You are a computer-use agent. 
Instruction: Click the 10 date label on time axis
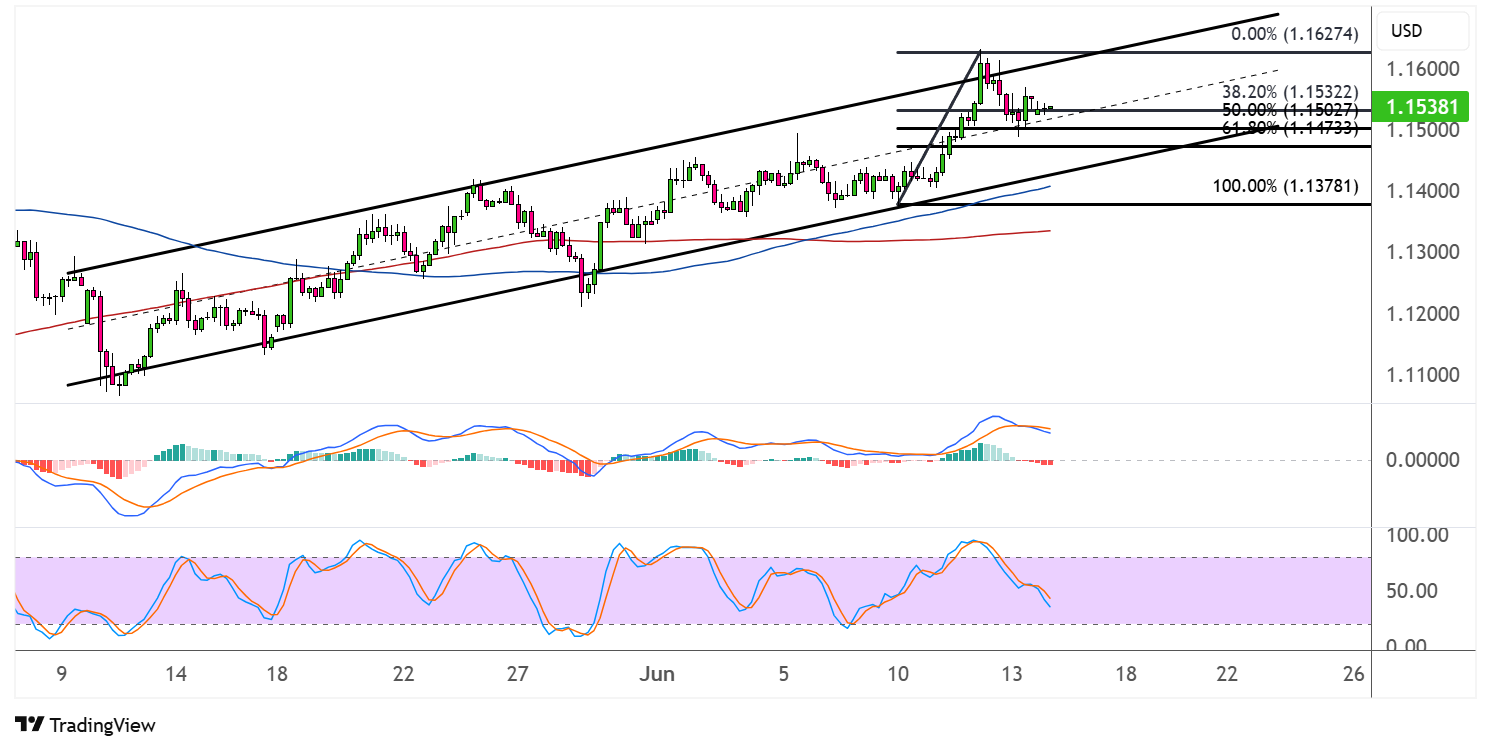898,674
